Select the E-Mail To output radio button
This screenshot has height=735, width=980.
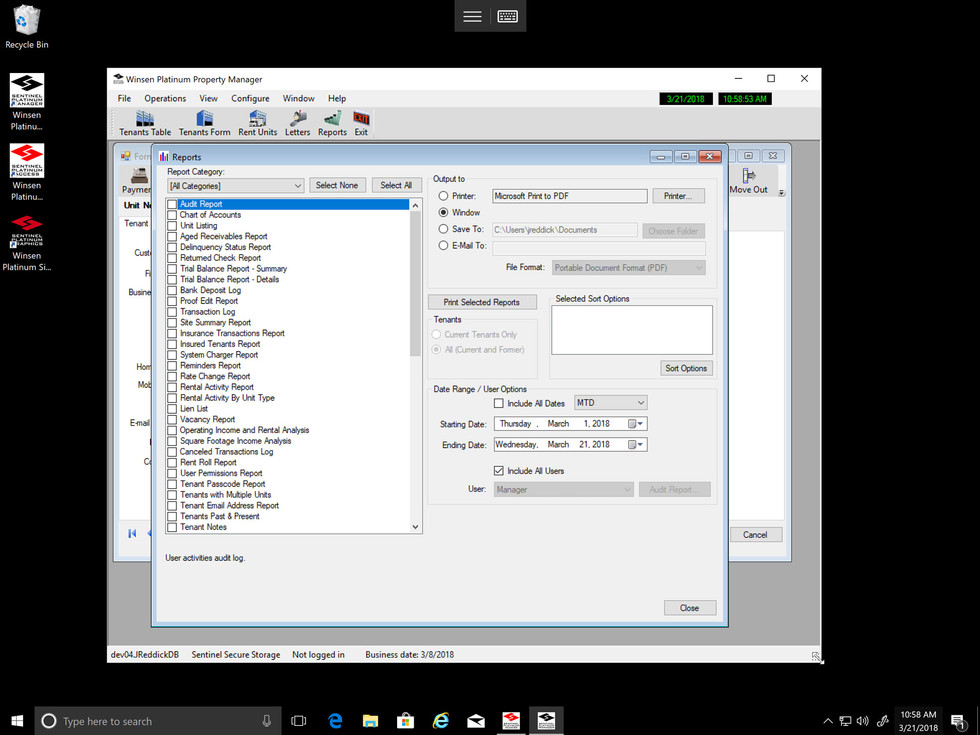tap(443, 246)
